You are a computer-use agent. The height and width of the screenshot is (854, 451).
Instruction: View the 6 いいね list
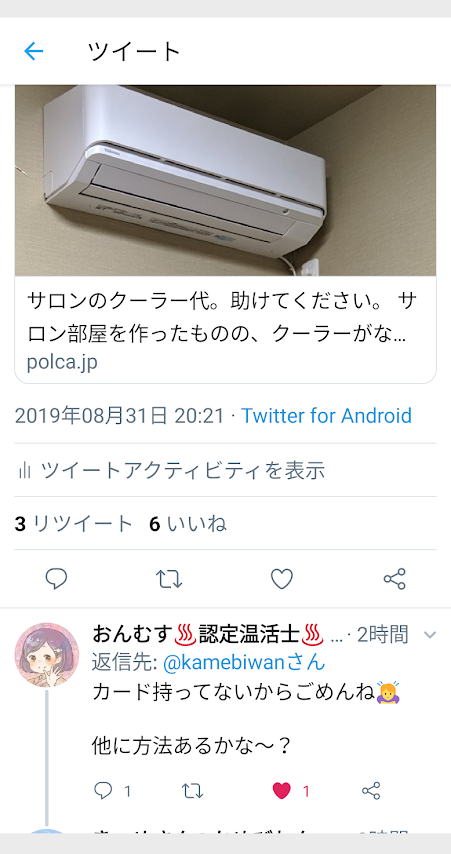pyautogui.click(x=188, y=524)
